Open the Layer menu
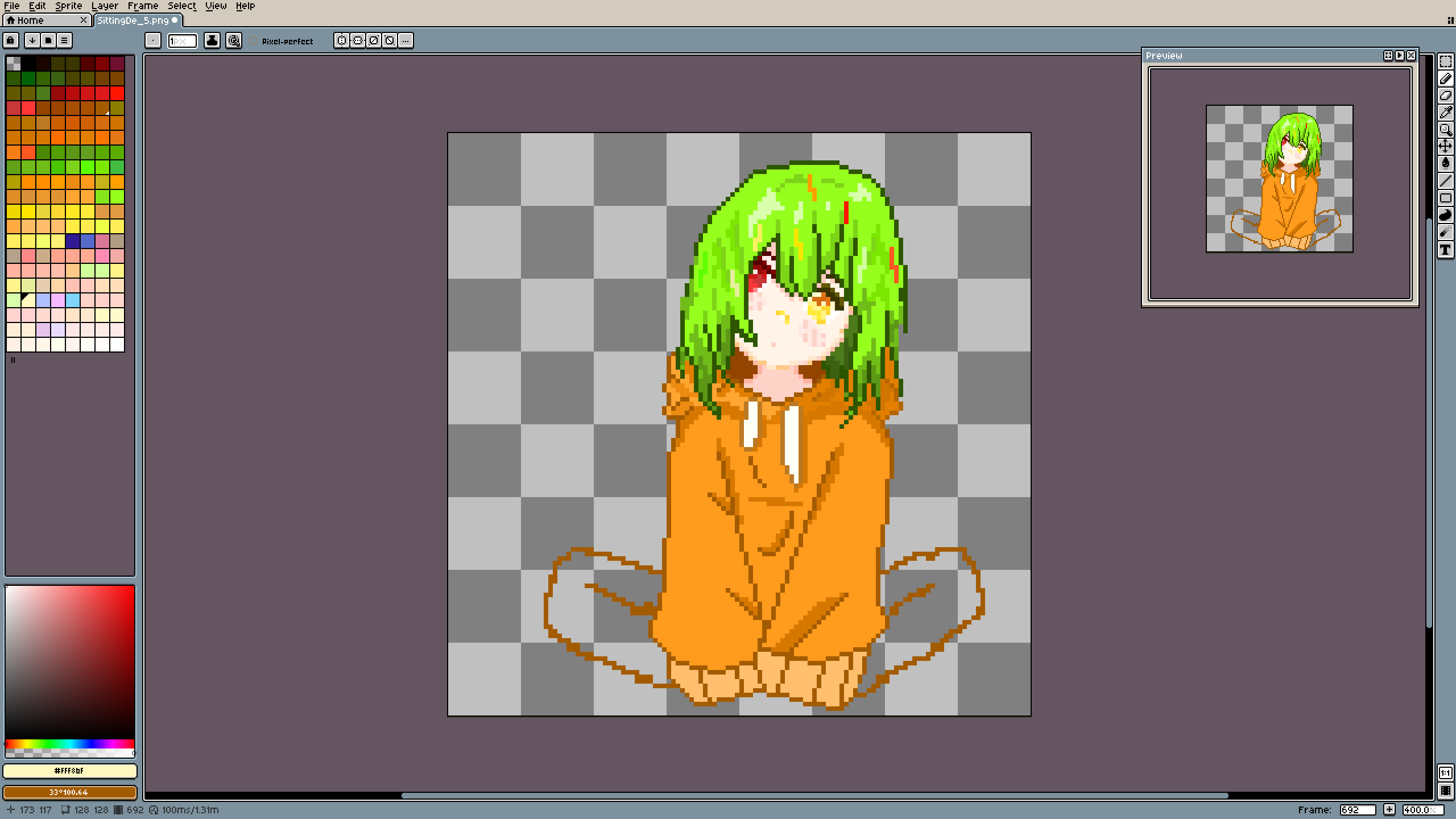Viewport: 1456px width, 819px height. coord(105,6)
